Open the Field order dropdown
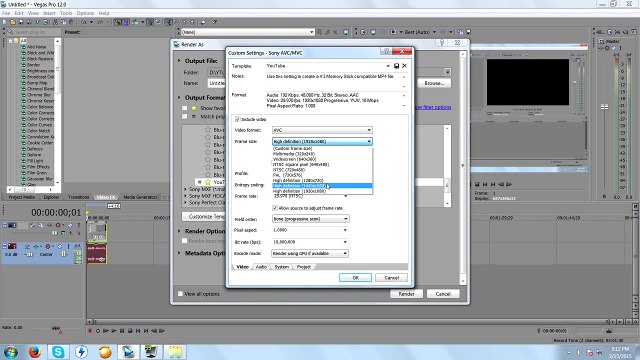The image size is (640, 360). click(310, 219)
